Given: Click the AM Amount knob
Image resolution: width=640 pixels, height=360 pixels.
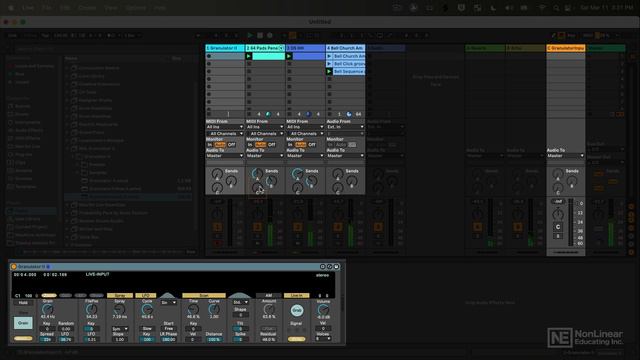Looking at the screenshot, I should point(268,309).
